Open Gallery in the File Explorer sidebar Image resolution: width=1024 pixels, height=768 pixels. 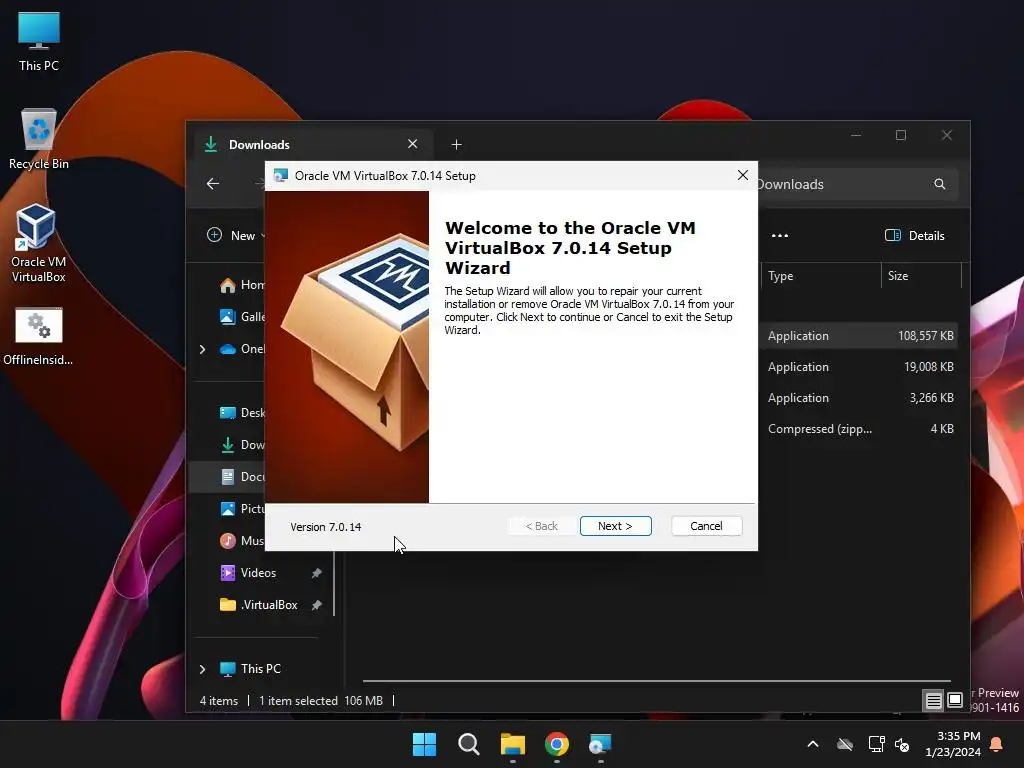tap(242, 317)
